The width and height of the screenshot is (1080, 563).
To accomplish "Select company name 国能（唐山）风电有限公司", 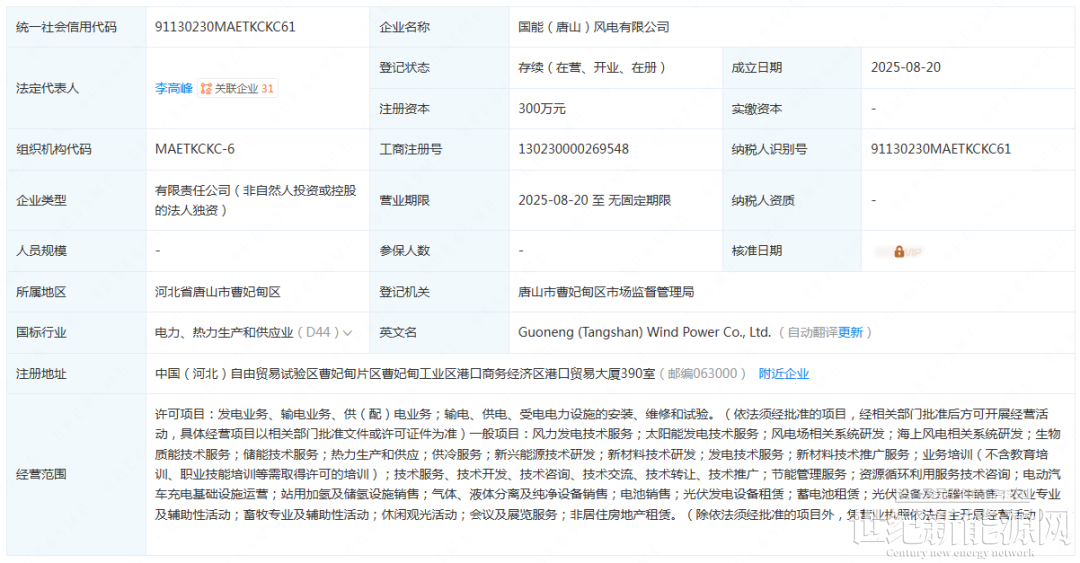I will click(x=594, y=27).
